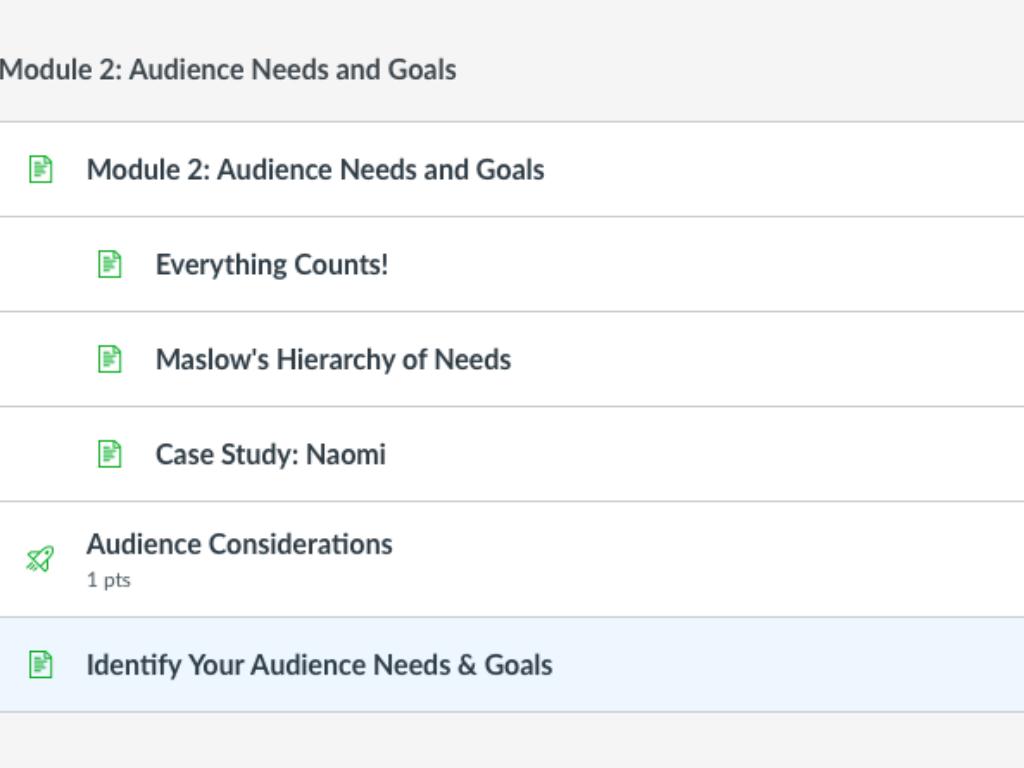Click the rocket quiz icon for Audience Considerations
Image resolution: width=1024 pixels, height=768 pixels.
tap(40, 559)
